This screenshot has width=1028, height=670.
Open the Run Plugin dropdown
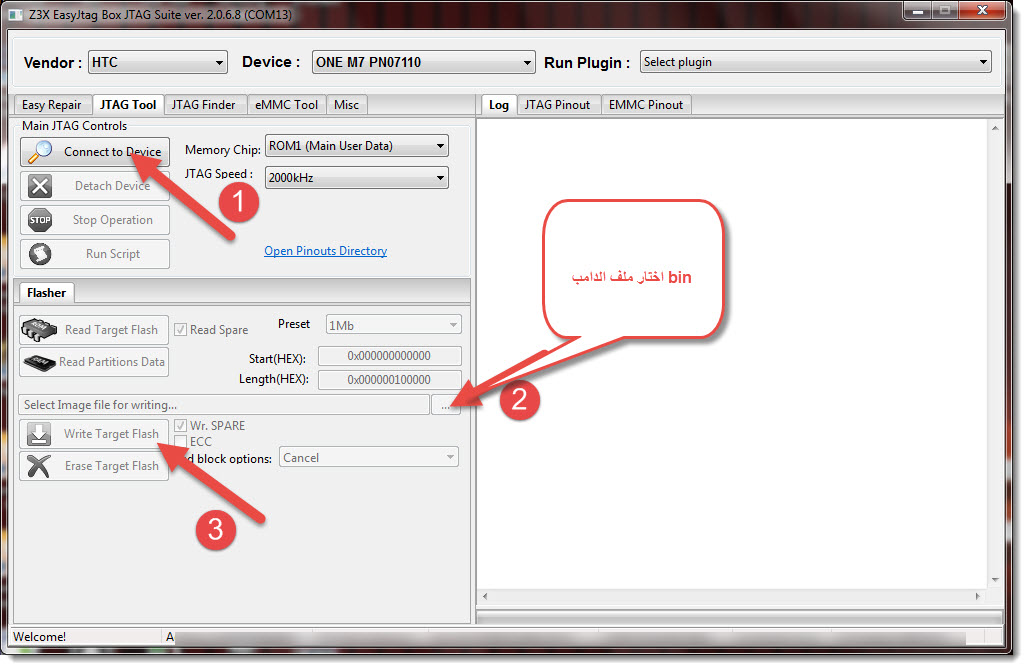point(815,62)
